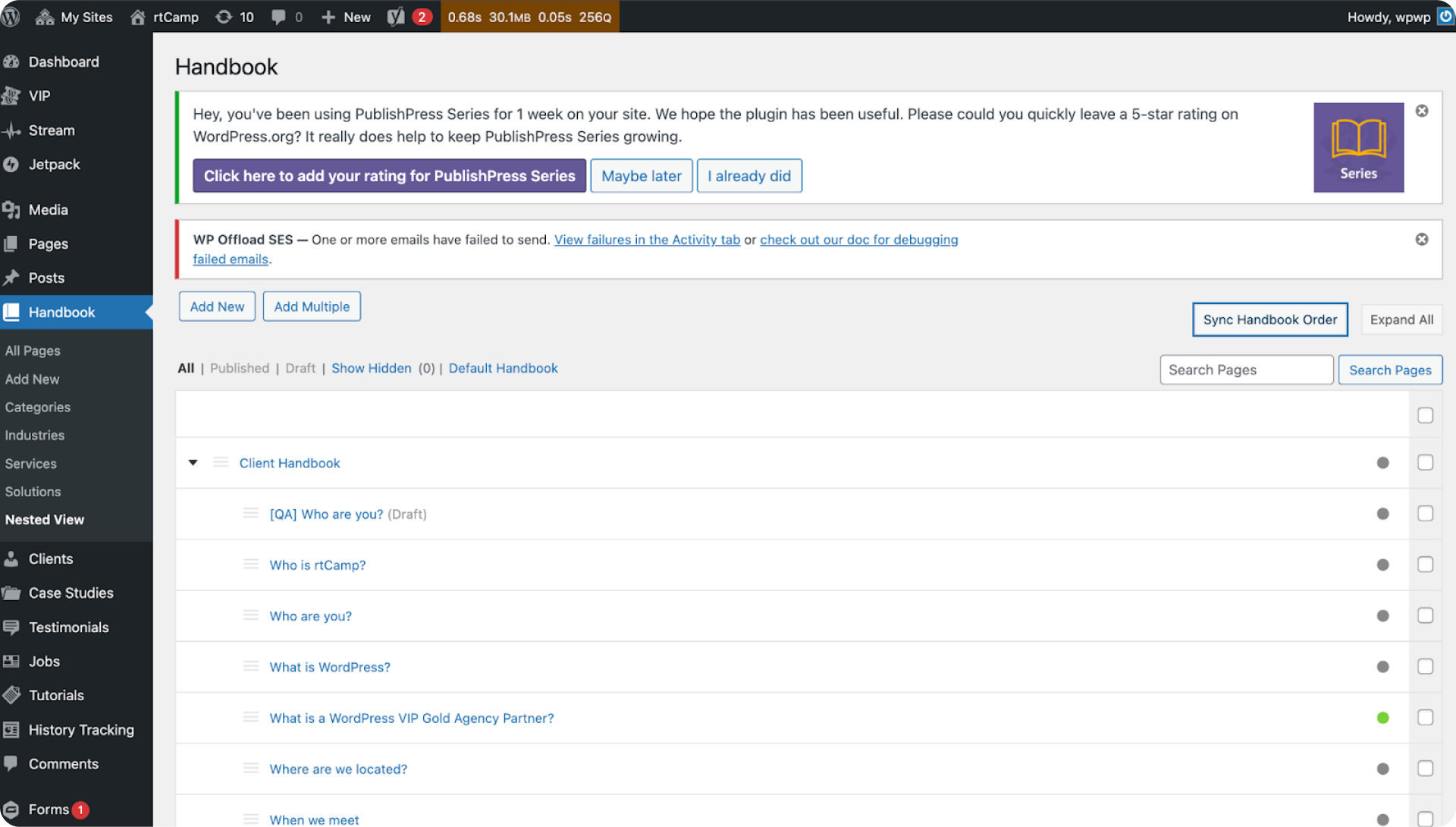Viewport: 1456px width, 827px height.
Task: Check the Where are we located? checkbox
Action: point(1426,769)
